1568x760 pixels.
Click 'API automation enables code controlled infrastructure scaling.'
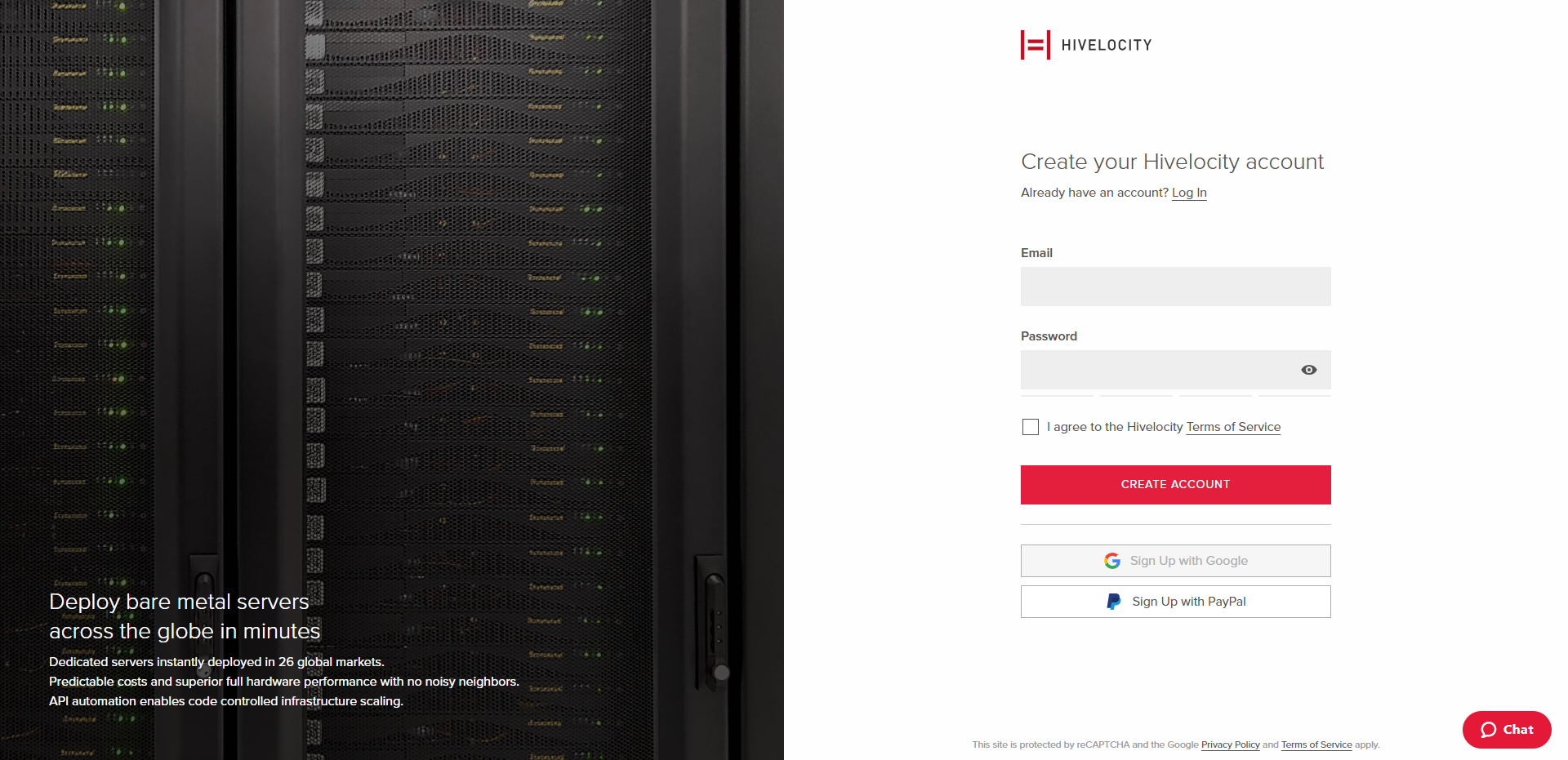tap(226, 701)
